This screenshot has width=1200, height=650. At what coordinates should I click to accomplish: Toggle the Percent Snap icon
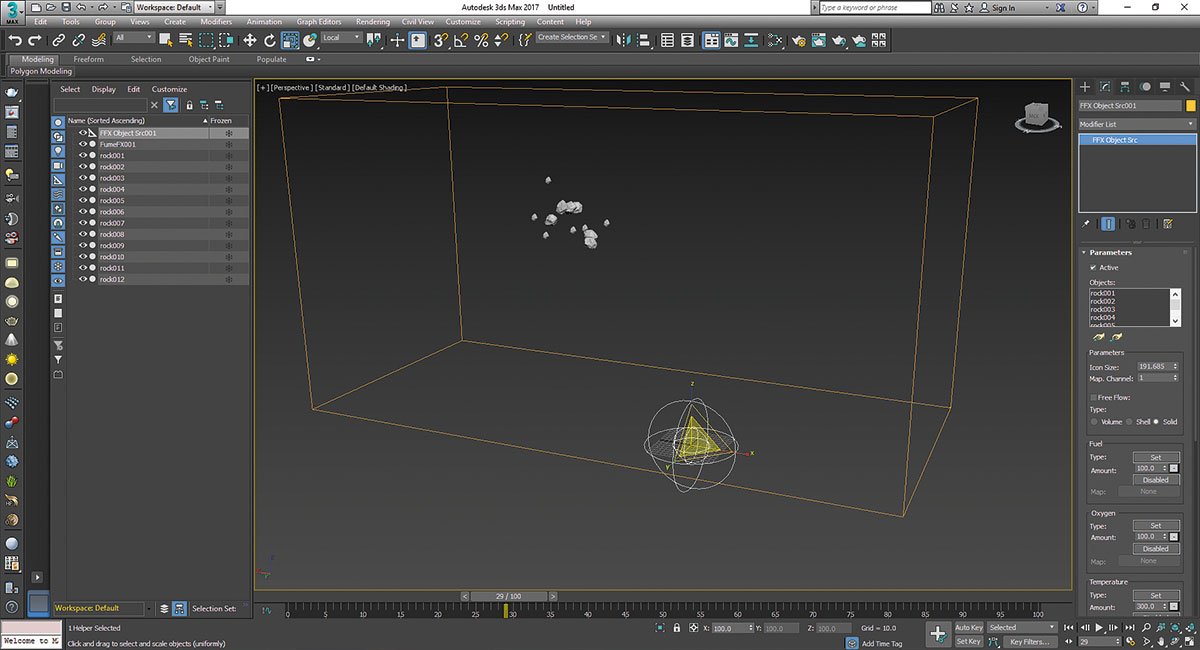[481, 40]
